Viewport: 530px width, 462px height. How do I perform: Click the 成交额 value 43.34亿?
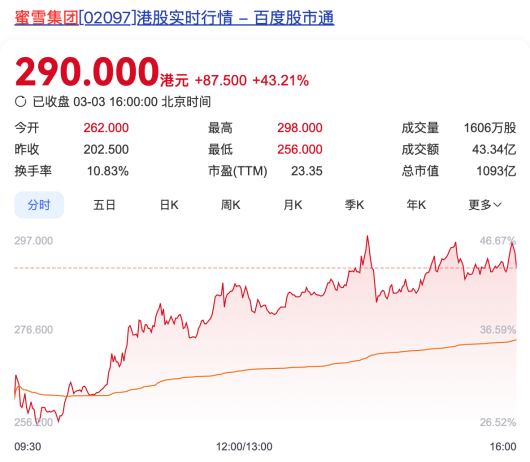click(x=494, y=149)
